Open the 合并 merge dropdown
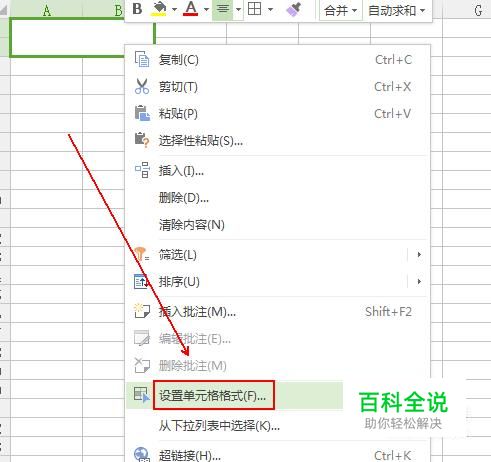The width and height of the screenshot is (491, 462). coord(340,11)
